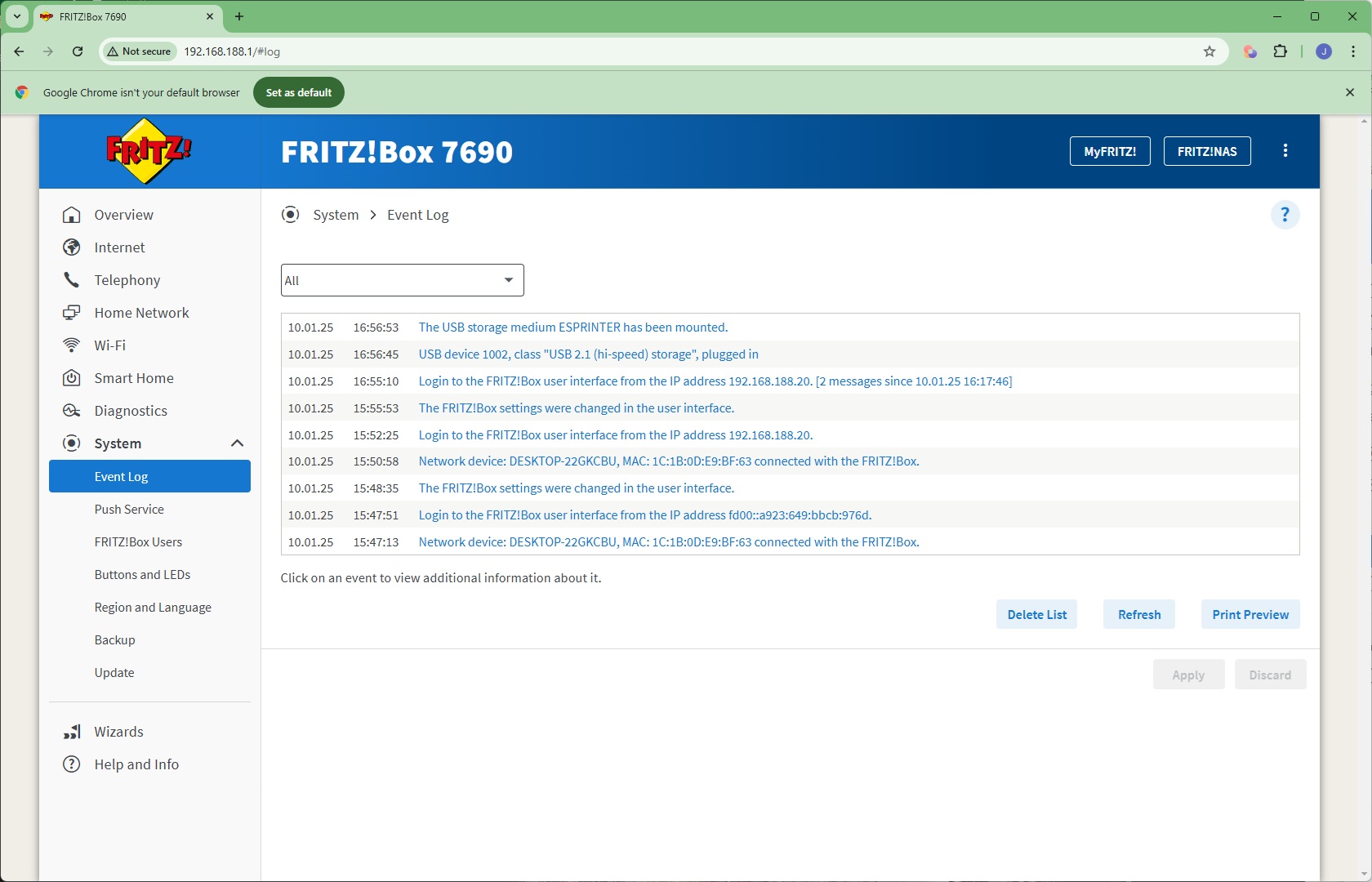Open the USB device 1002 plugged in event
1372x882 pixels.
point(589,354)
